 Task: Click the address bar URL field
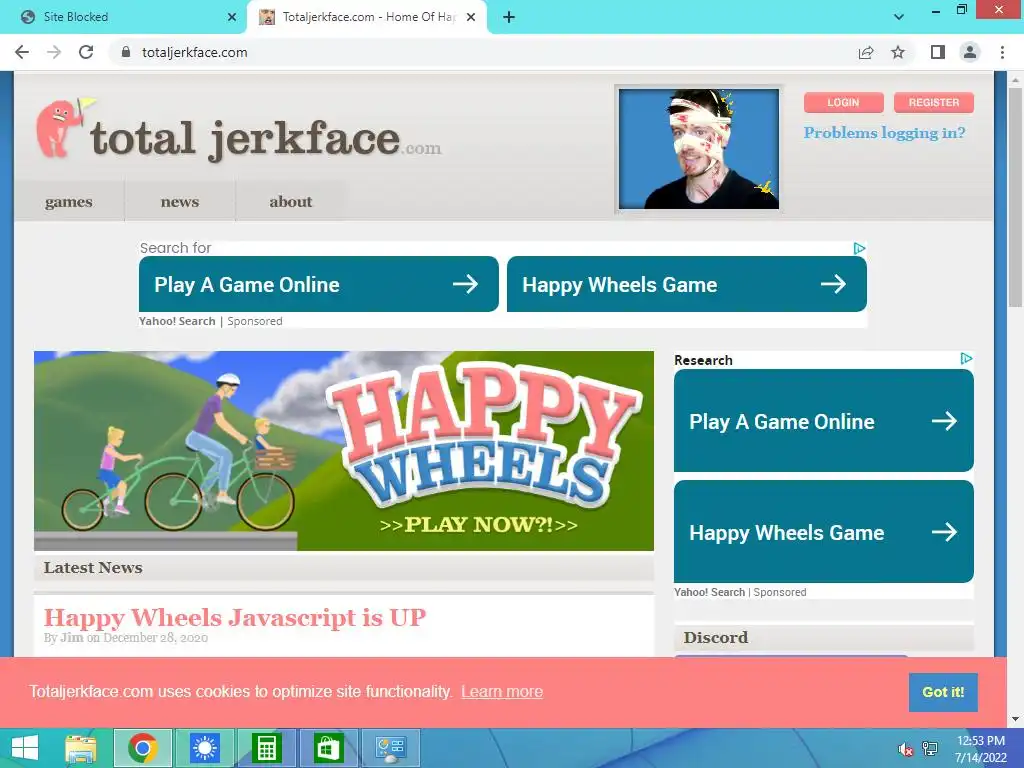[x=483, y=52]
